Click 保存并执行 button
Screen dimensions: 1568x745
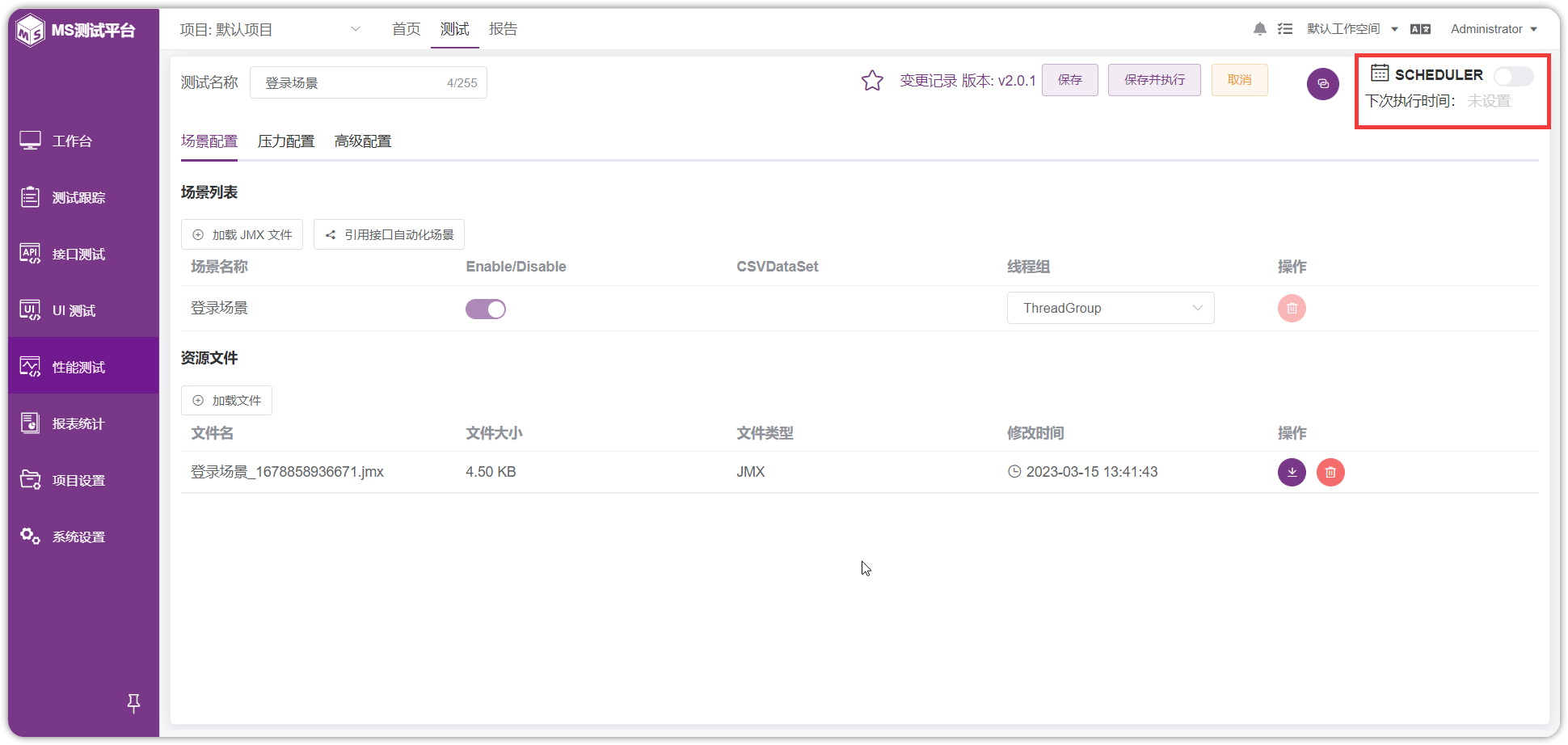[1154, 80]
